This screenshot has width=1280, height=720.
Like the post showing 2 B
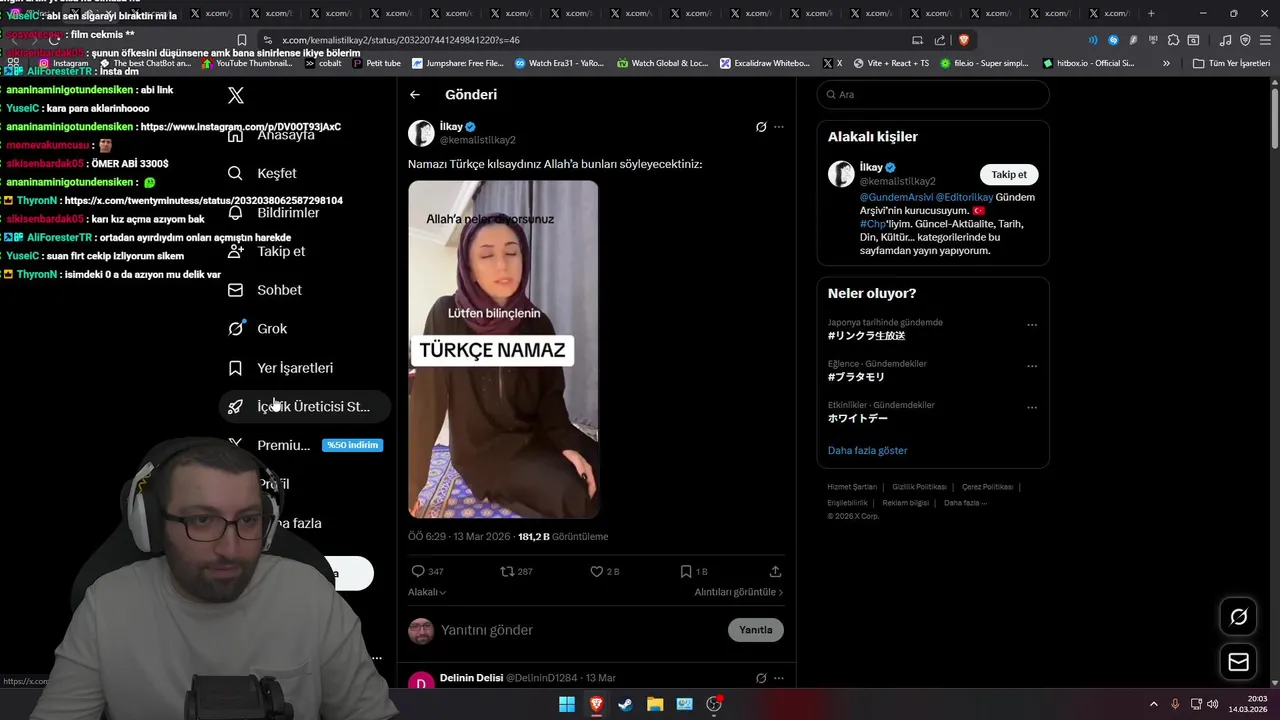(x=596, y=571)
